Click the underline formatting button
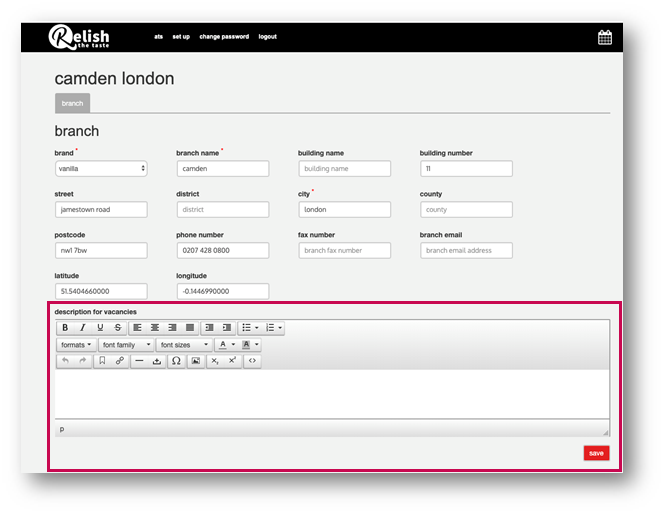 (100, 328)
